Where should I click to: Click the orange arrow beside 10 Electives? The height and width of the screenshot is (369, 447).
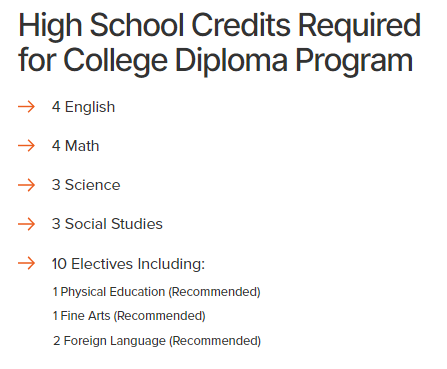pos(26,263)
